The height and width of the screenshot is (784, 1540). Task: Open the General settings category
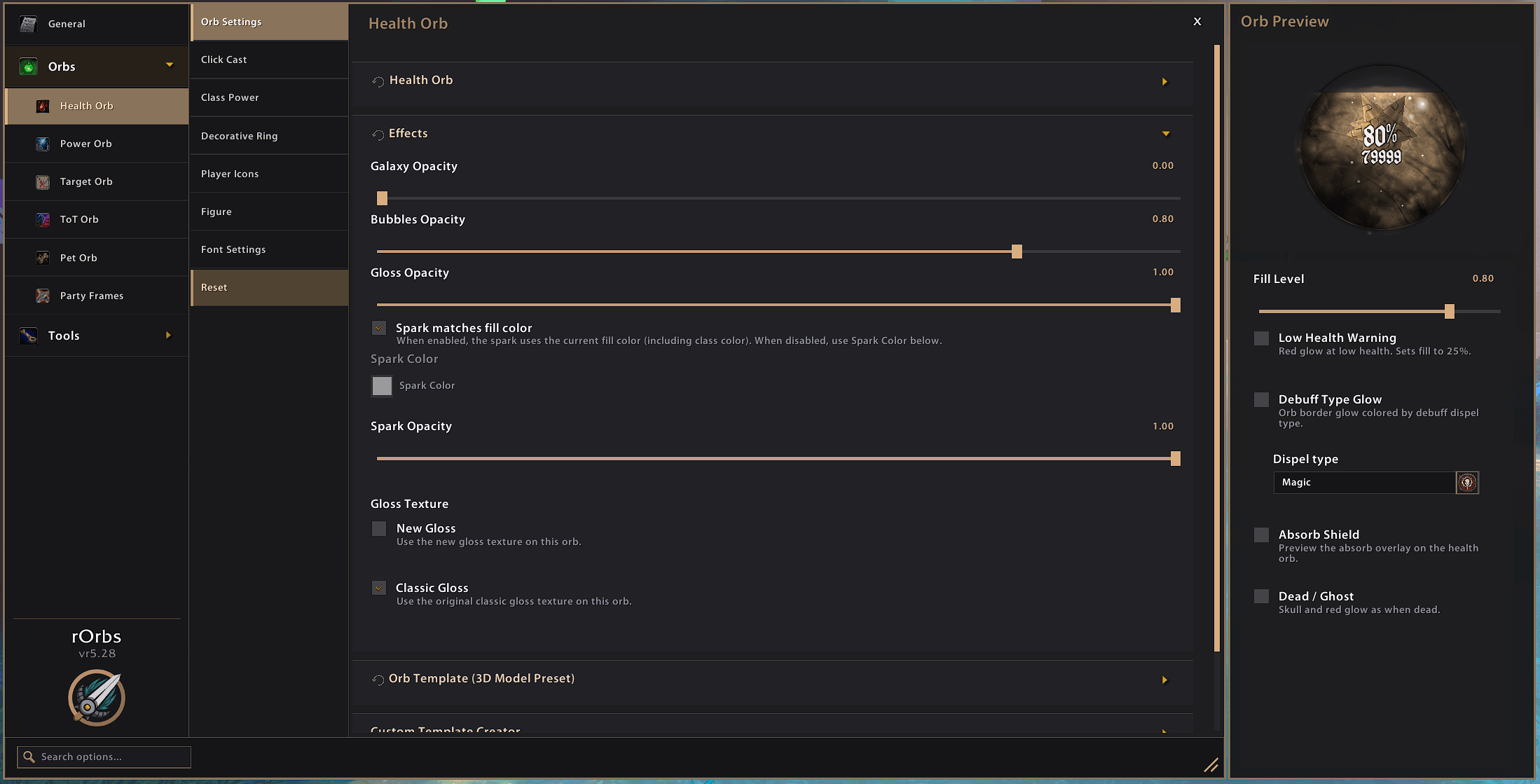[97, 24]
